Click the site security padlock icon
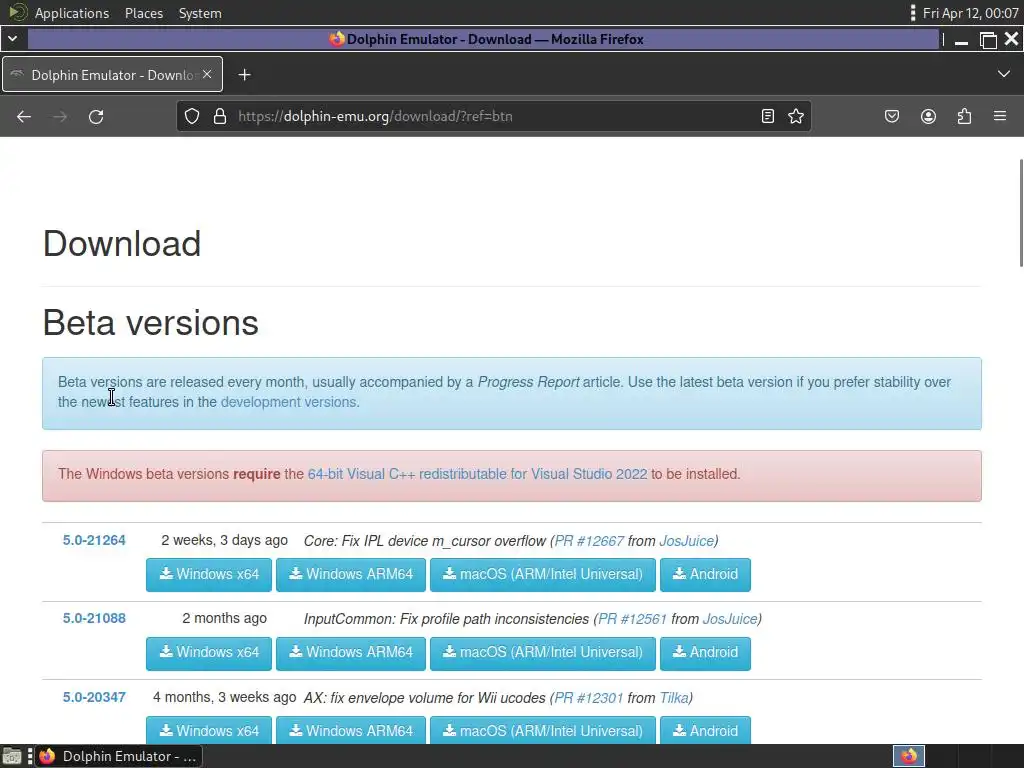1024x768 pixels. coord(220,116)
